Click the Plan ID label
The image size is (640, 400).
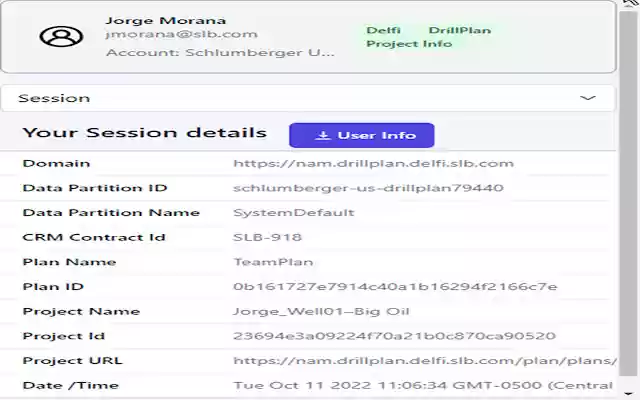pos(53,287)
